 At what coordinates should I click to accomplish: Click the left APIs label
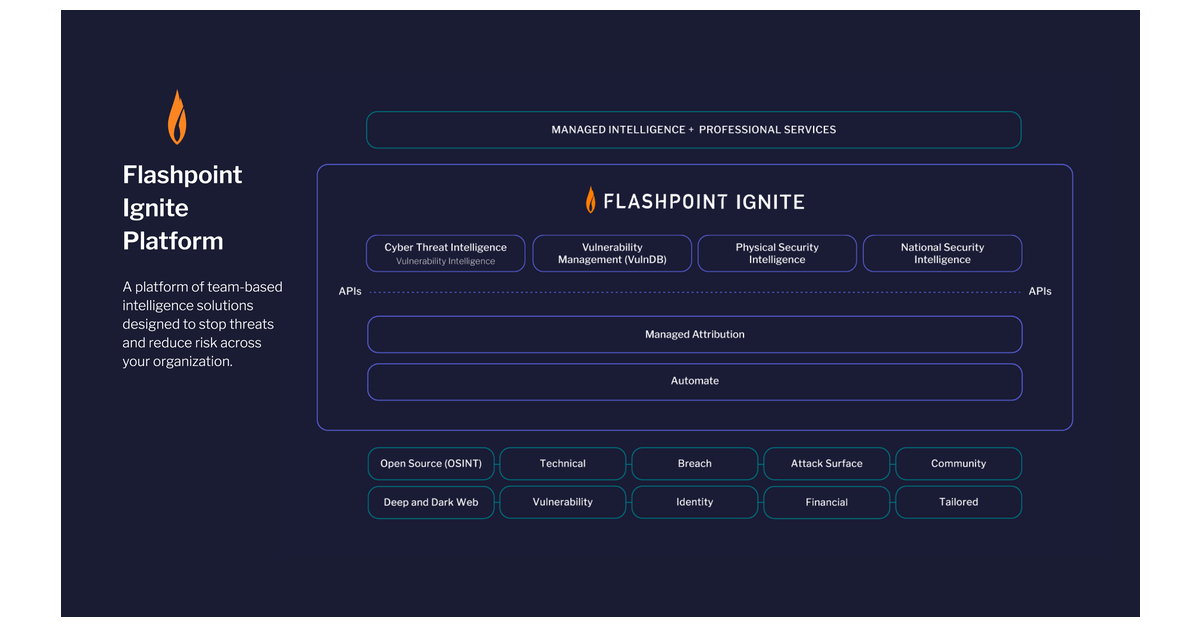[350, 292]
